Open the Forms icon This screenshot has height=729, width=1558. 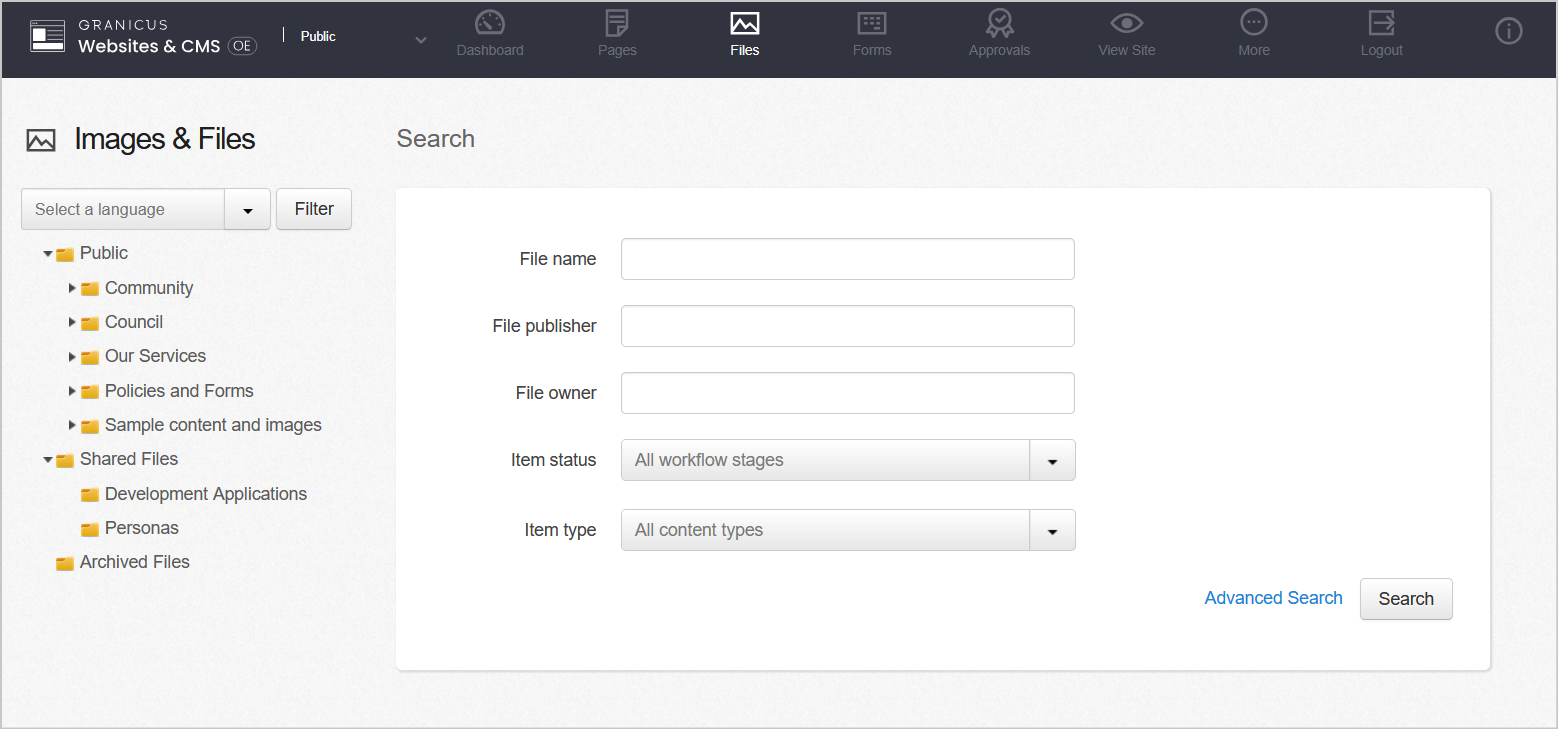tap(872, 23)
